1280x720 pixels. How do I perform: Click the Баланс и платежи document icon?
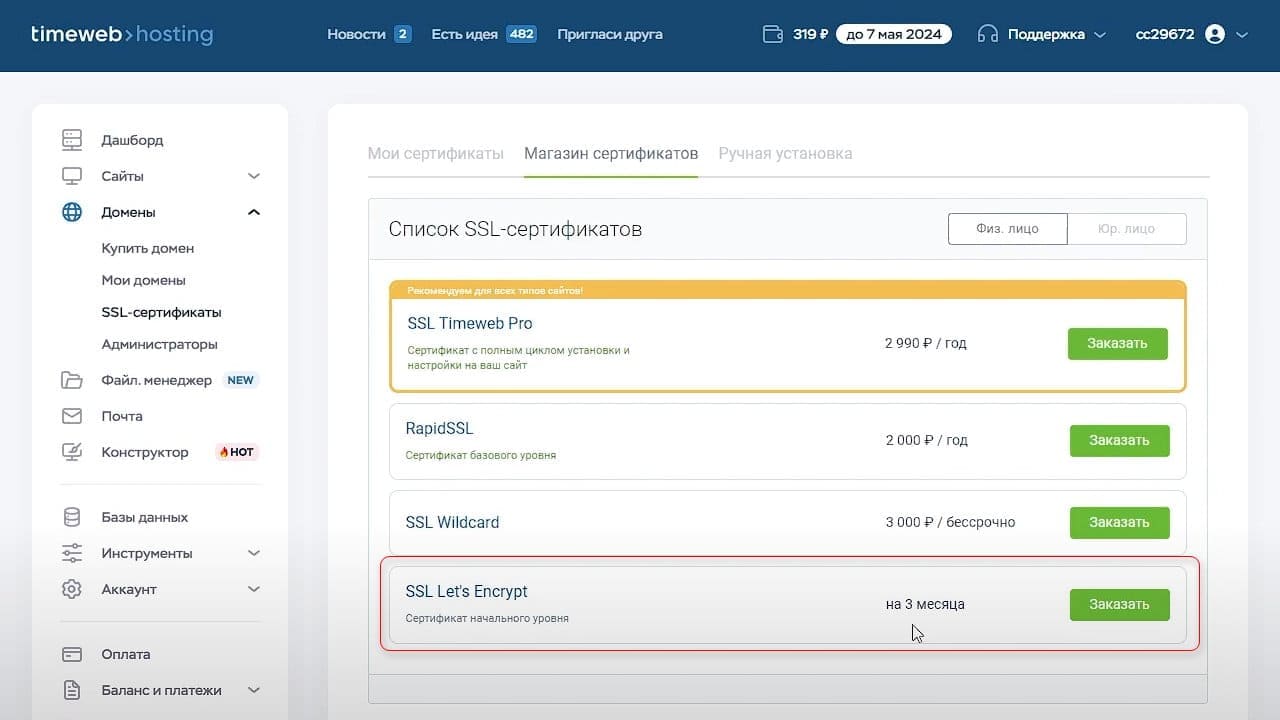tap(72, 690)
